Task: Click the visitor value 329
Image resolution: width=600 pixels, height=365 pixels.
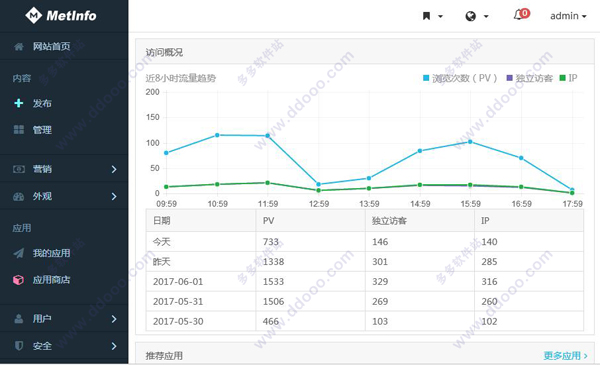Action: (x=380, y=282)
